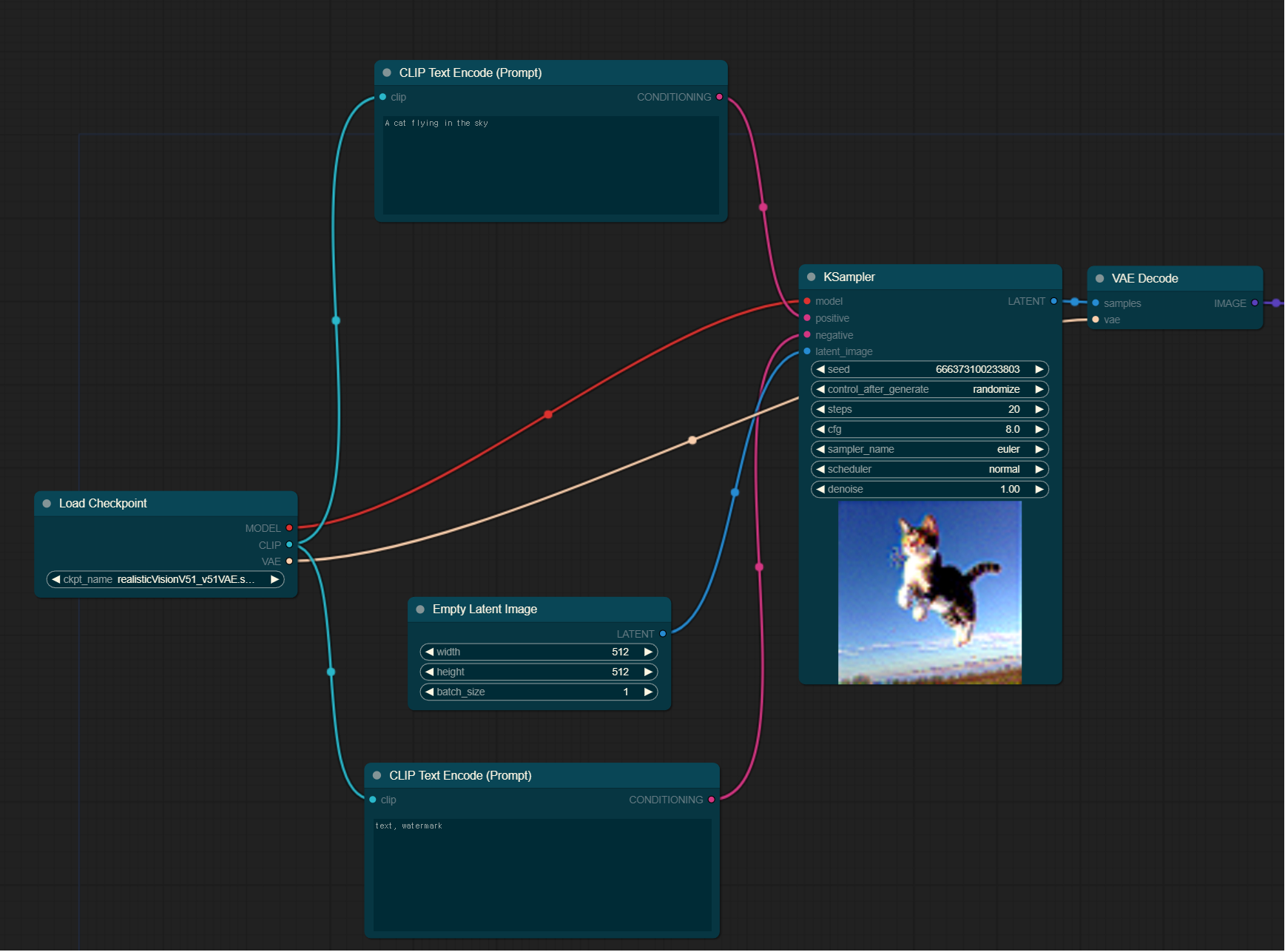The width and height of the screenshot is (1285, 952).
Task: Increase latent width with right arrow
Action: 648,652
